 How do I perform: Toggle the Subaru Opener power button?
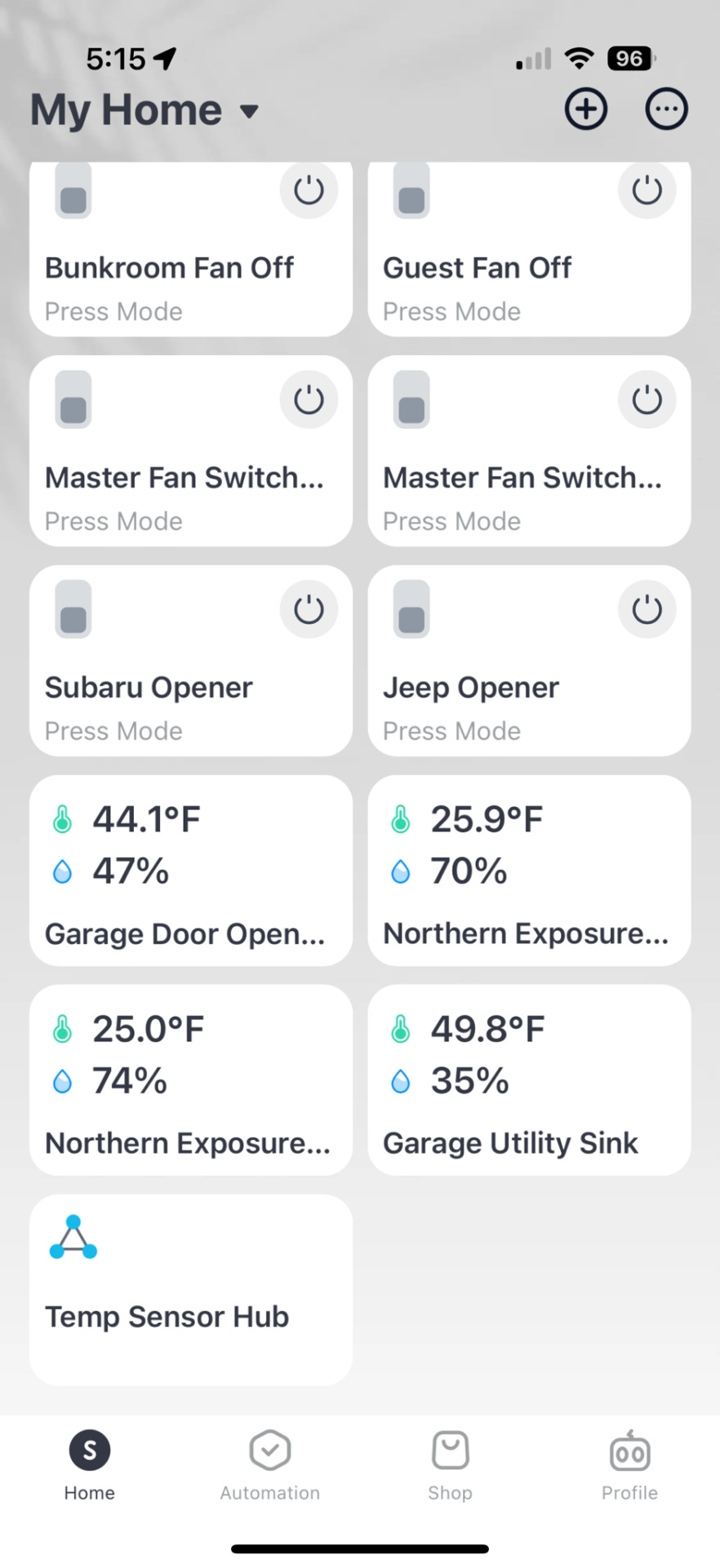coord(309,609)
